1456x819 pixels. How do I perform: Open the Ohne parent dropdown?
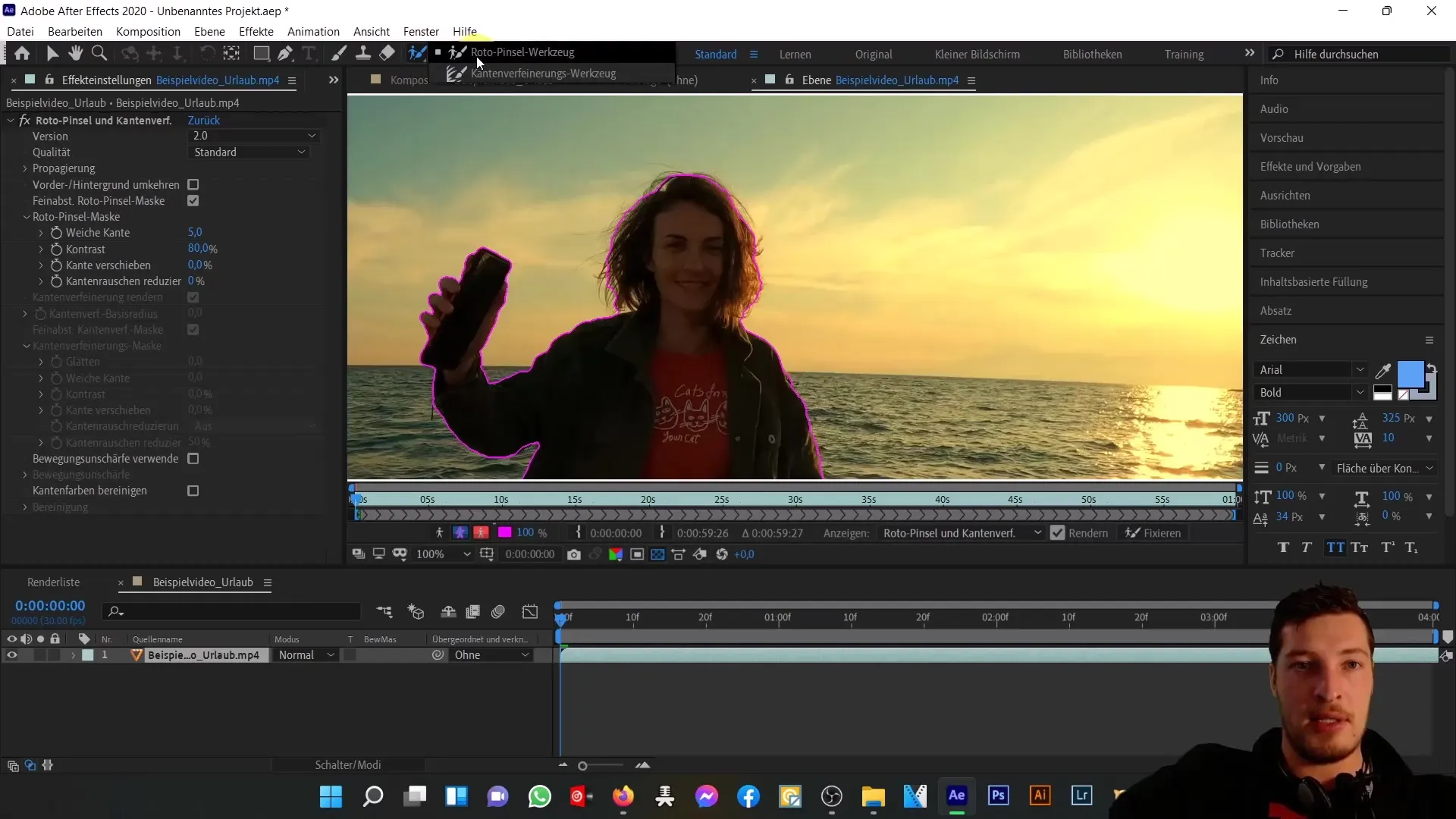[491, 655]
